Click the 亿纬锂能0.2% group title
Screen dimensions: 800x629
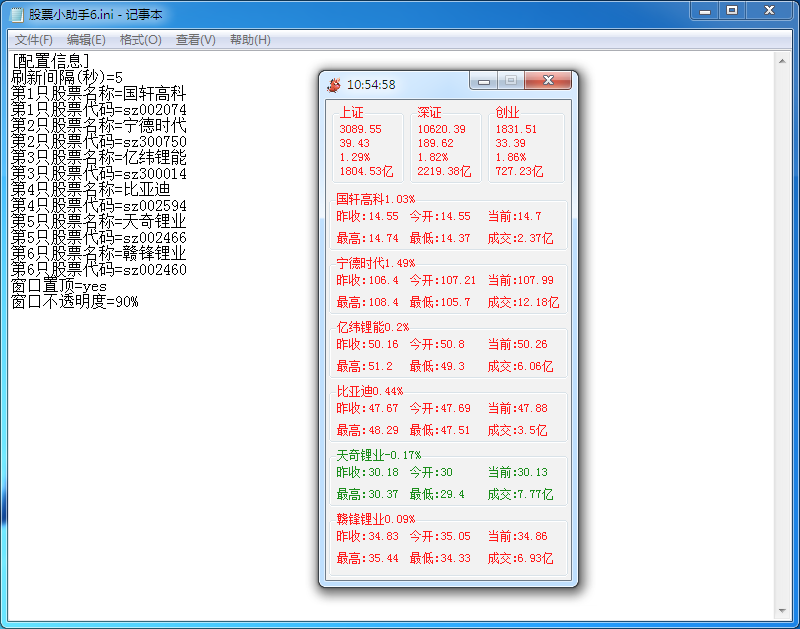372,327
